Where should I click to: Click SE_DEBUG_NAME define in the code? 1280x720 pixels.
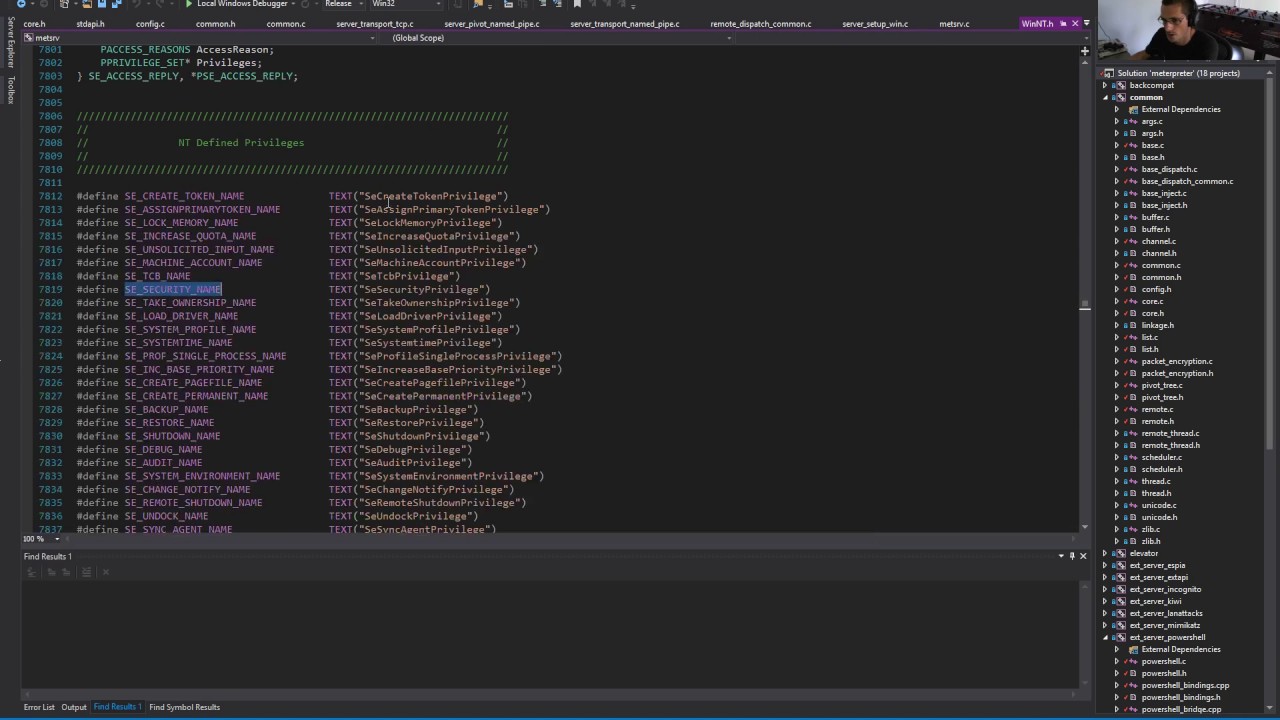tap(163, 449)
